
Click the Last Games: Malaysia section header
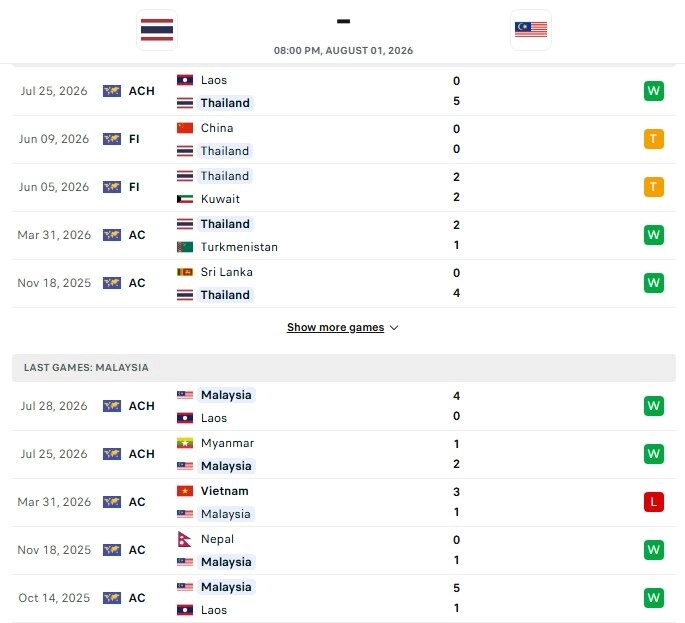pyautogui.click(x=344, y=368)
